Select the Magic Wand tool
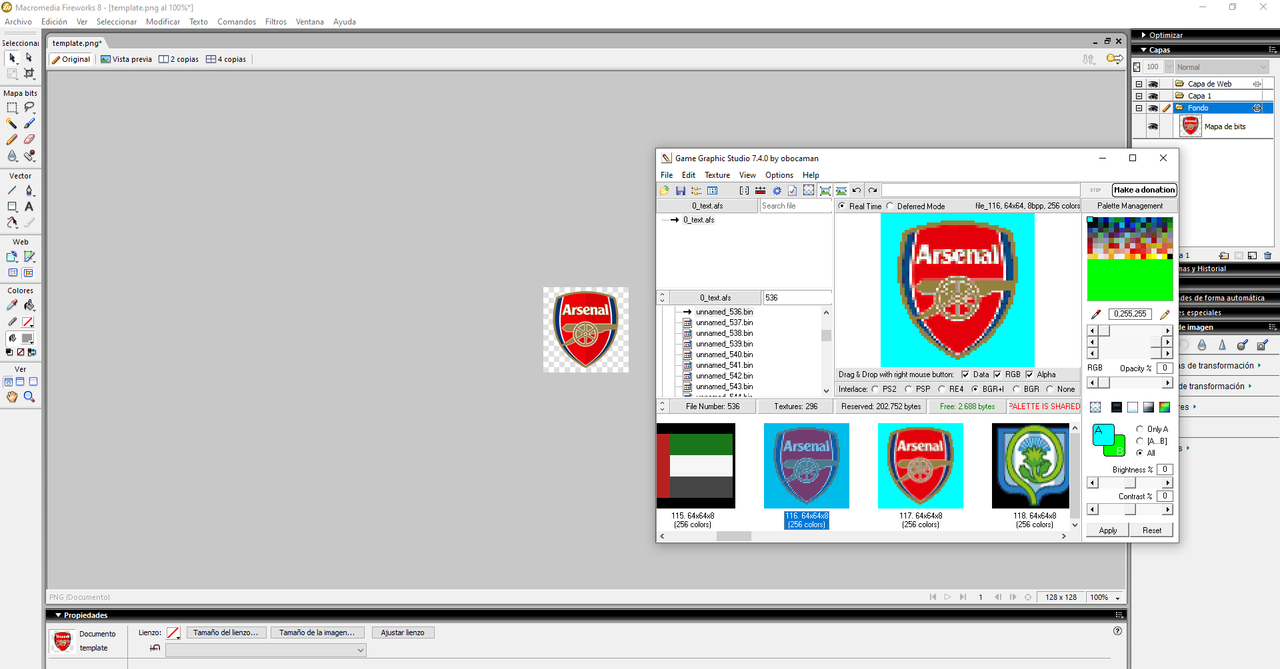 pyautogui.click(x=12, y=123)
